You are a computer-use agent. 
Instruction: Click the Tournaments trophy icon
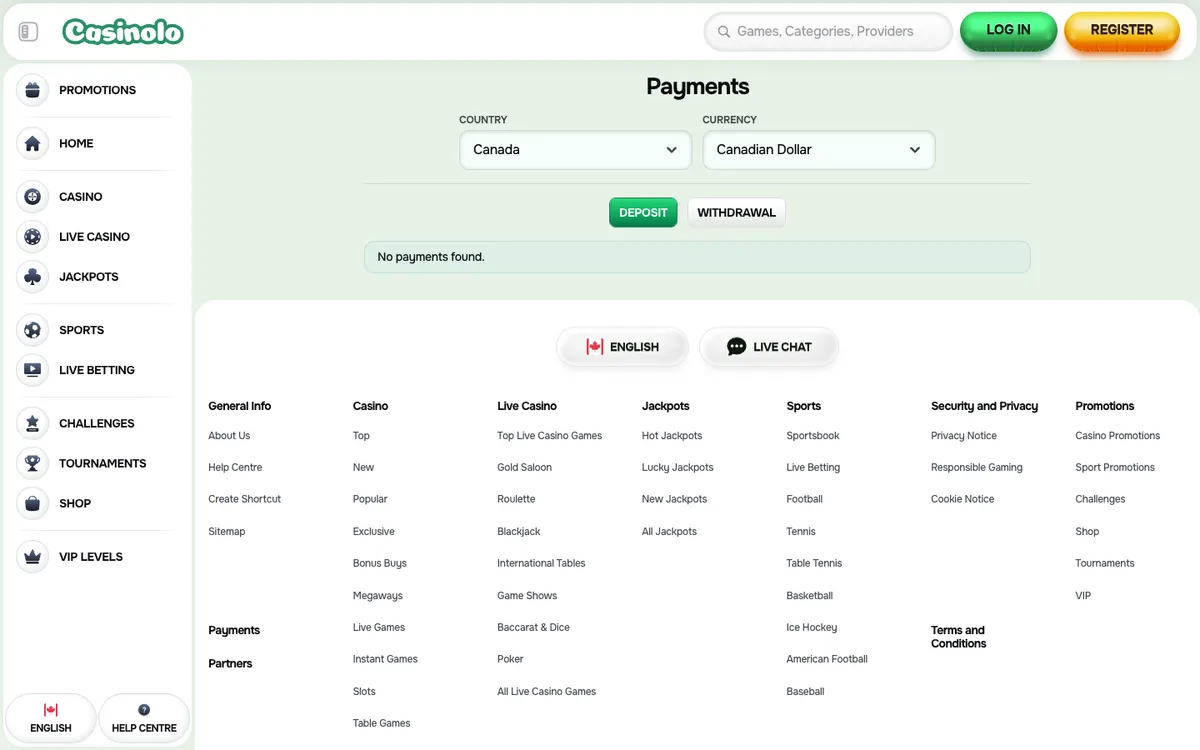coord(32,463)
